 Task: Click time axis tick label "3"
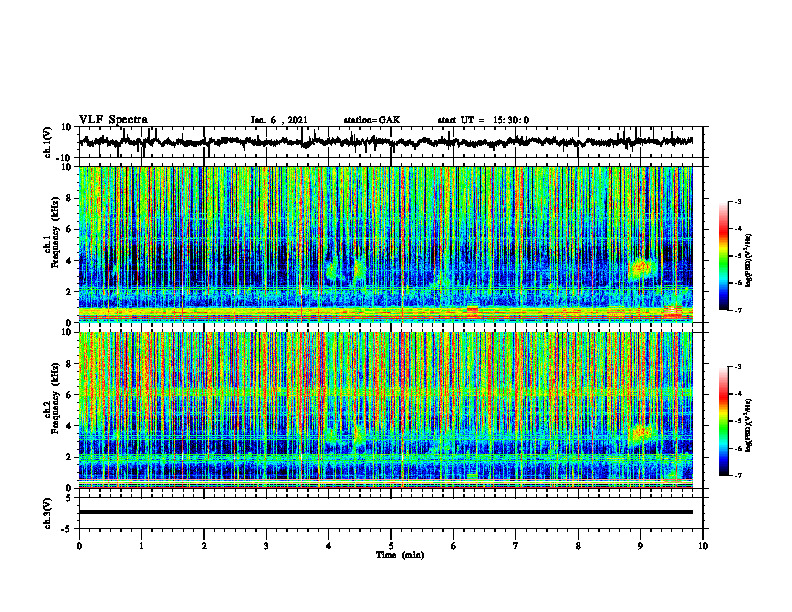click(266, 546)
